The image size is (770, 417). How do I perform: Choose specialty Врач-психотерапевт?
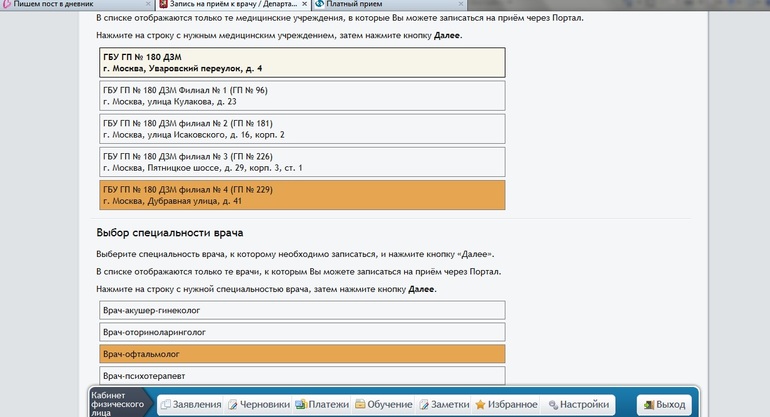point(302,376)
